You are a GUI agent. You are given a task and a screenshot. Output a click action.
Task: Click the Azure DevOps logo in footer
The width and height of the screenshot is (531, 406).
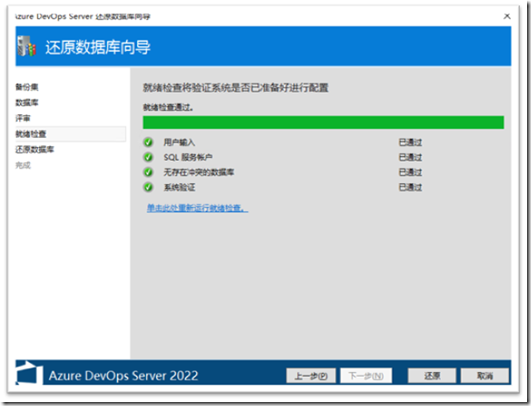(29, 373)
